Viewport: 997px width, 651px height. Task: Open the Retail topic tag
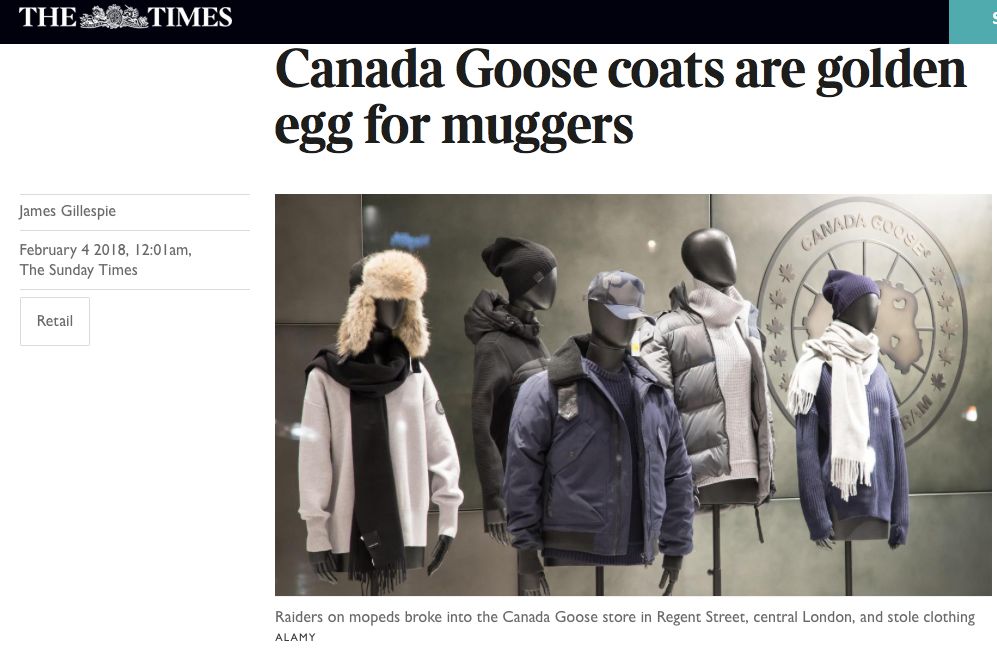coord(55,321)
